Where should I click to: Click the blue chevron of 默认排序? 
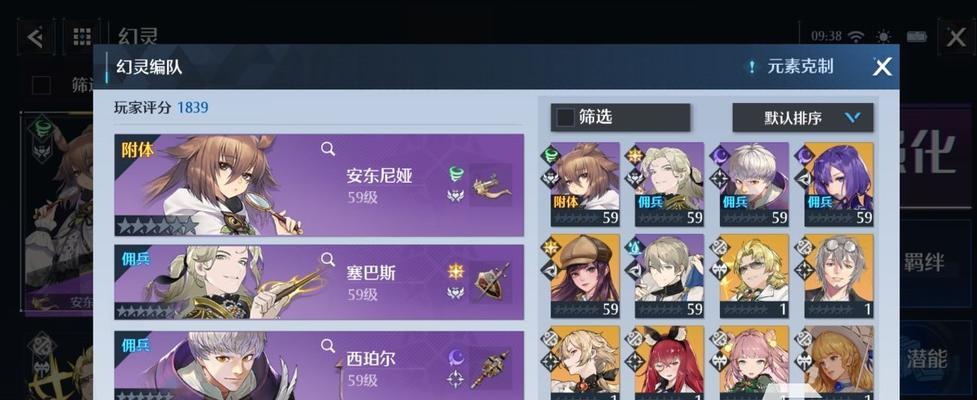point(852,118)
